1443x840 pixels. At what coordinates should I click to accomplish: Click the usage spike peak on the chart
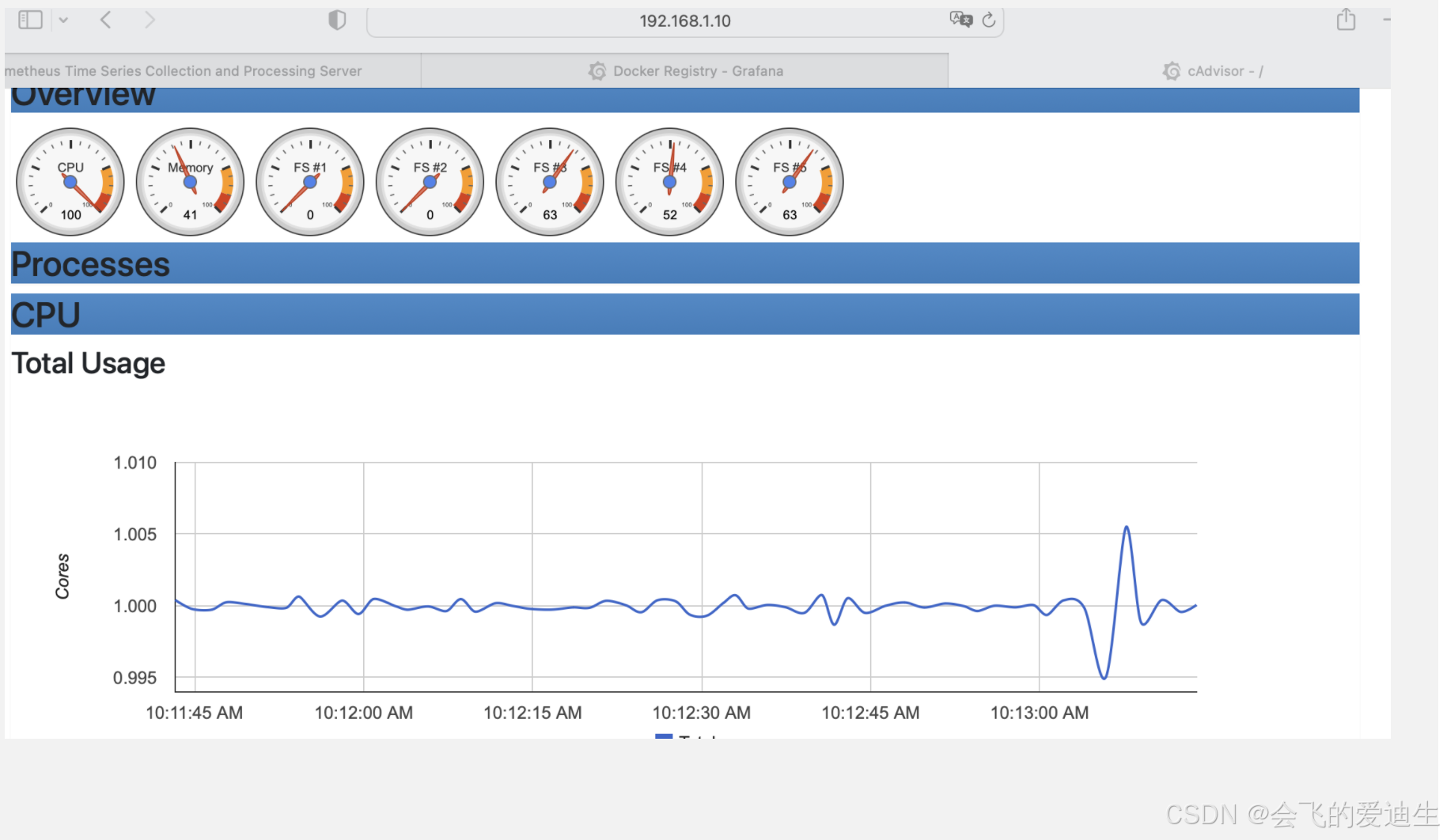[x=1126, y=528]
